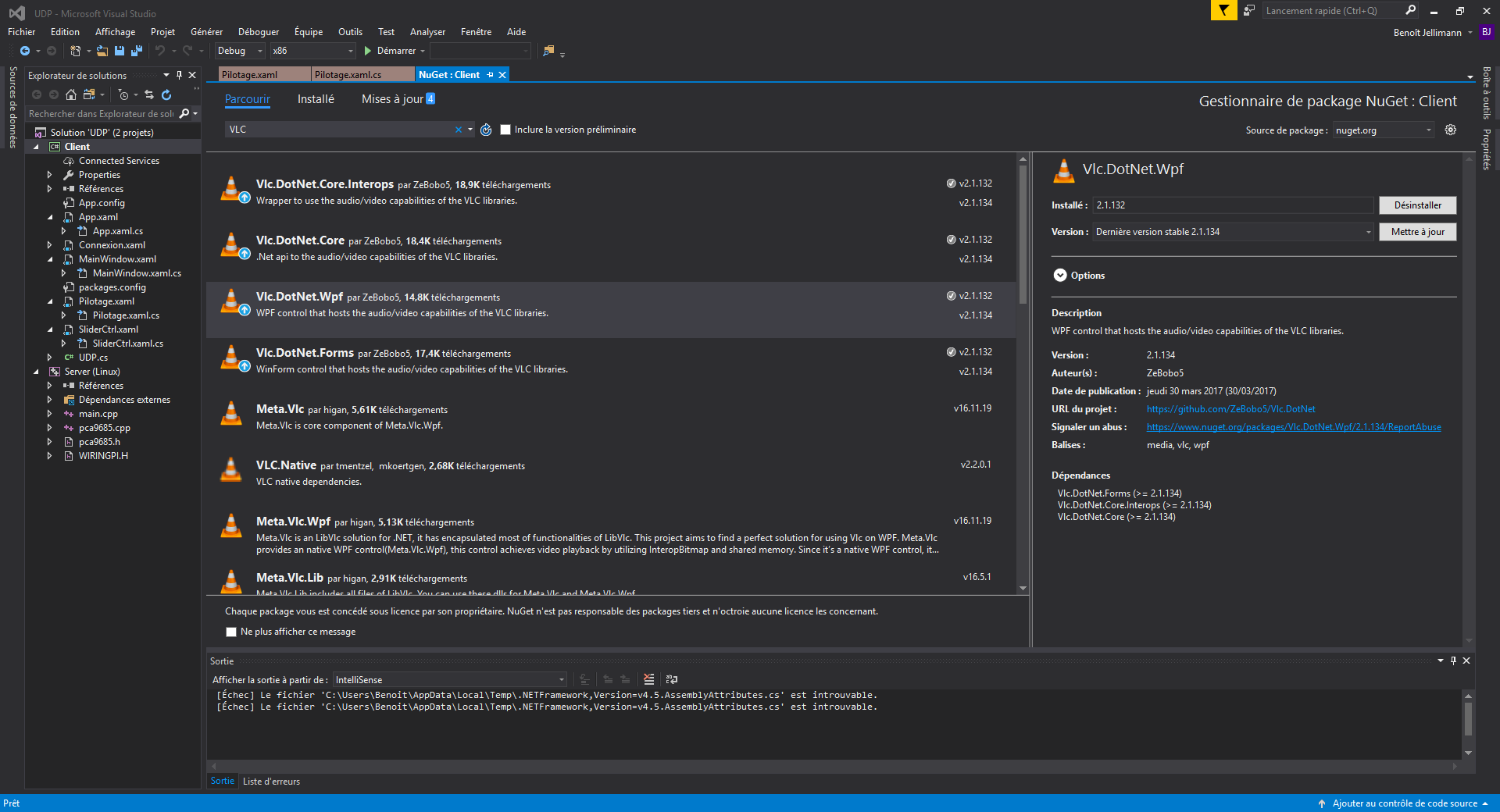Click the package list scroll-down arrow

click(x=1023, y=588)
